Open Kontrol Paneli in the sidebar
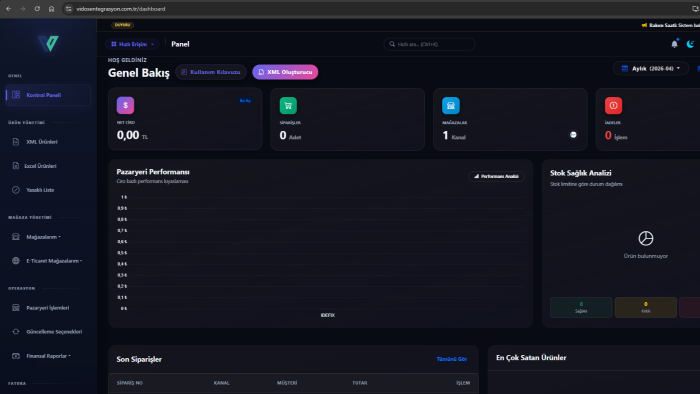The width and height of the screenshot is (700, 394). pyautogui.click(x=48, y=95)
